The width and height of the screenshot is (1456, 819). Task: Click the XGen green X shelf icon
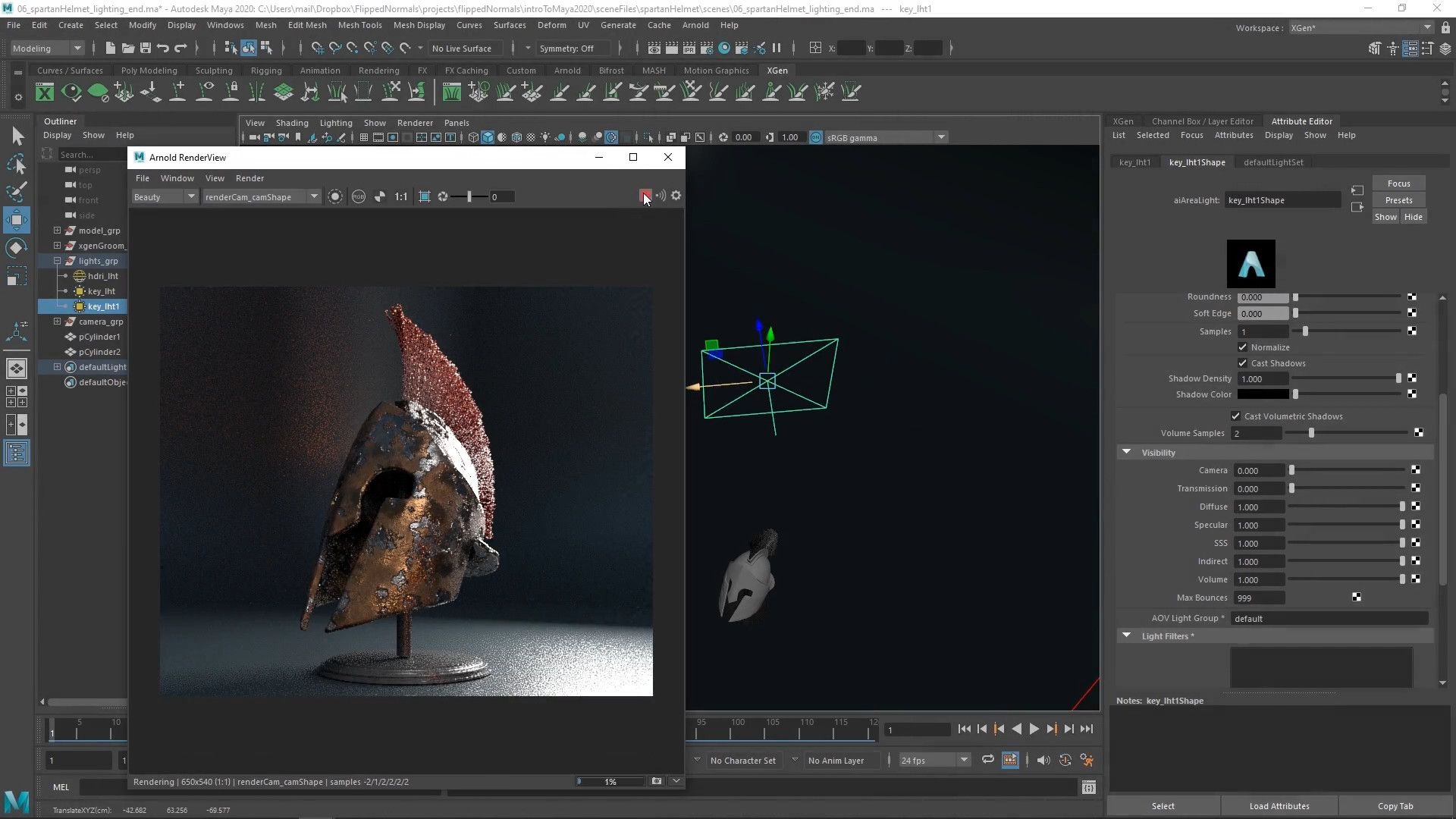coord(45,93)
